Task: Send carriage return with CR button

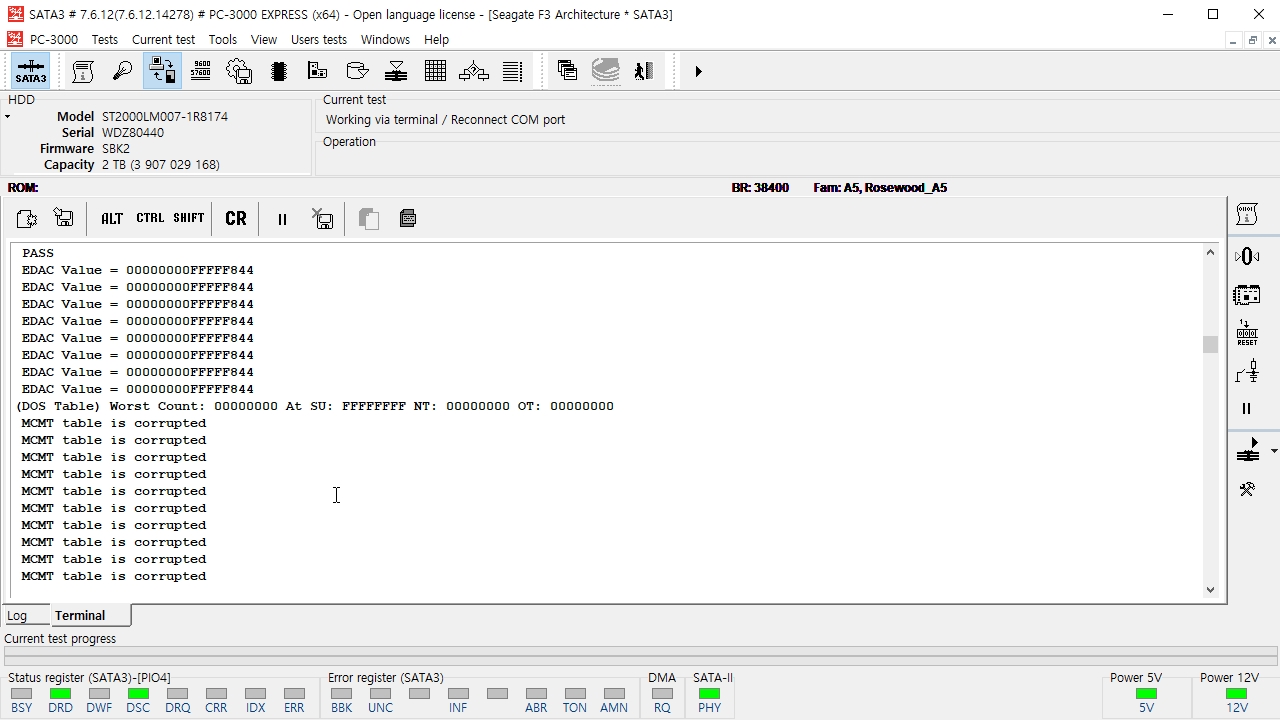Action: 236,219
